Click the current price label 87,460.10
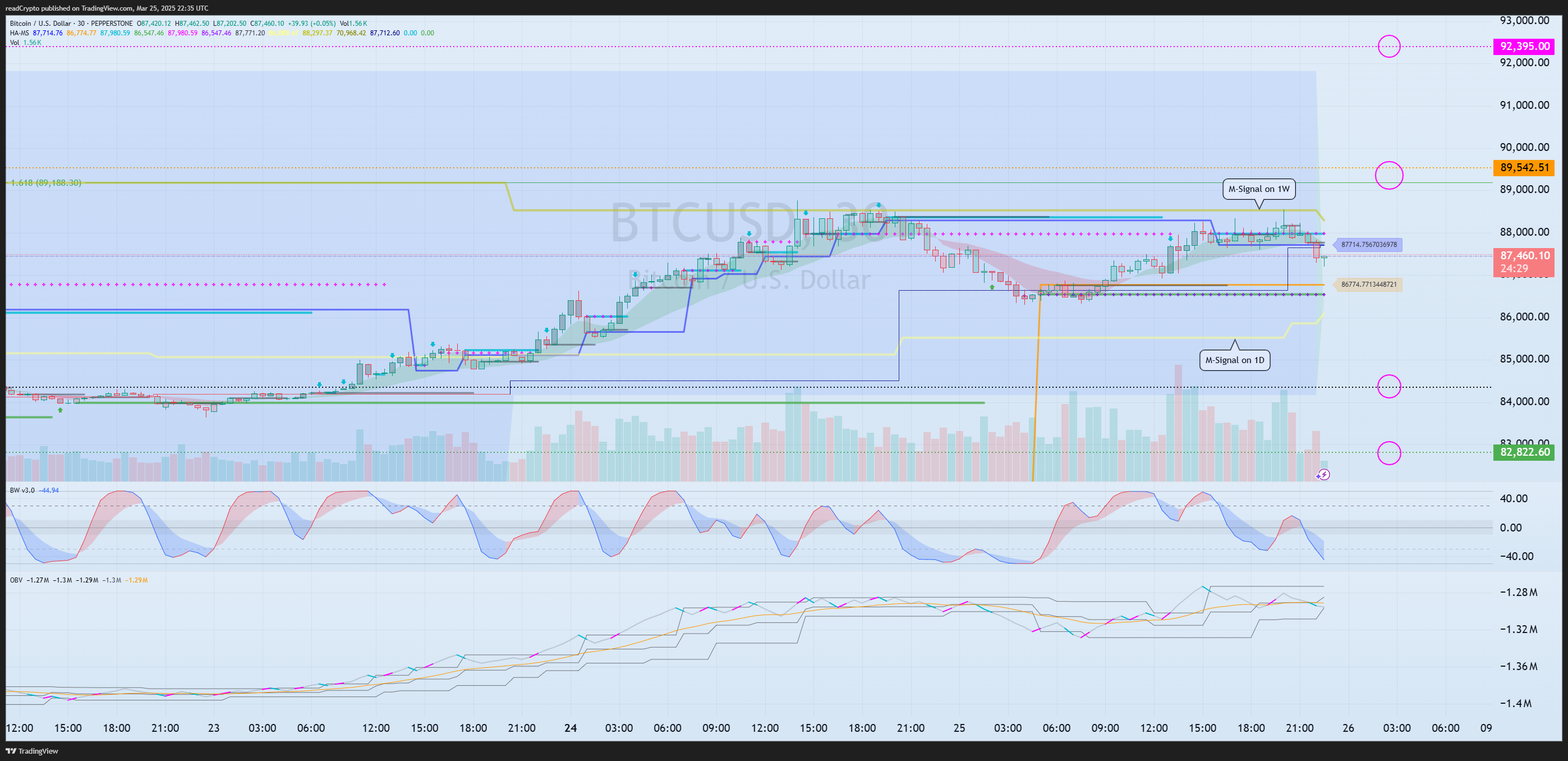The width and height of the screenshot is (1568, 761). click(x=1524, y=256)
